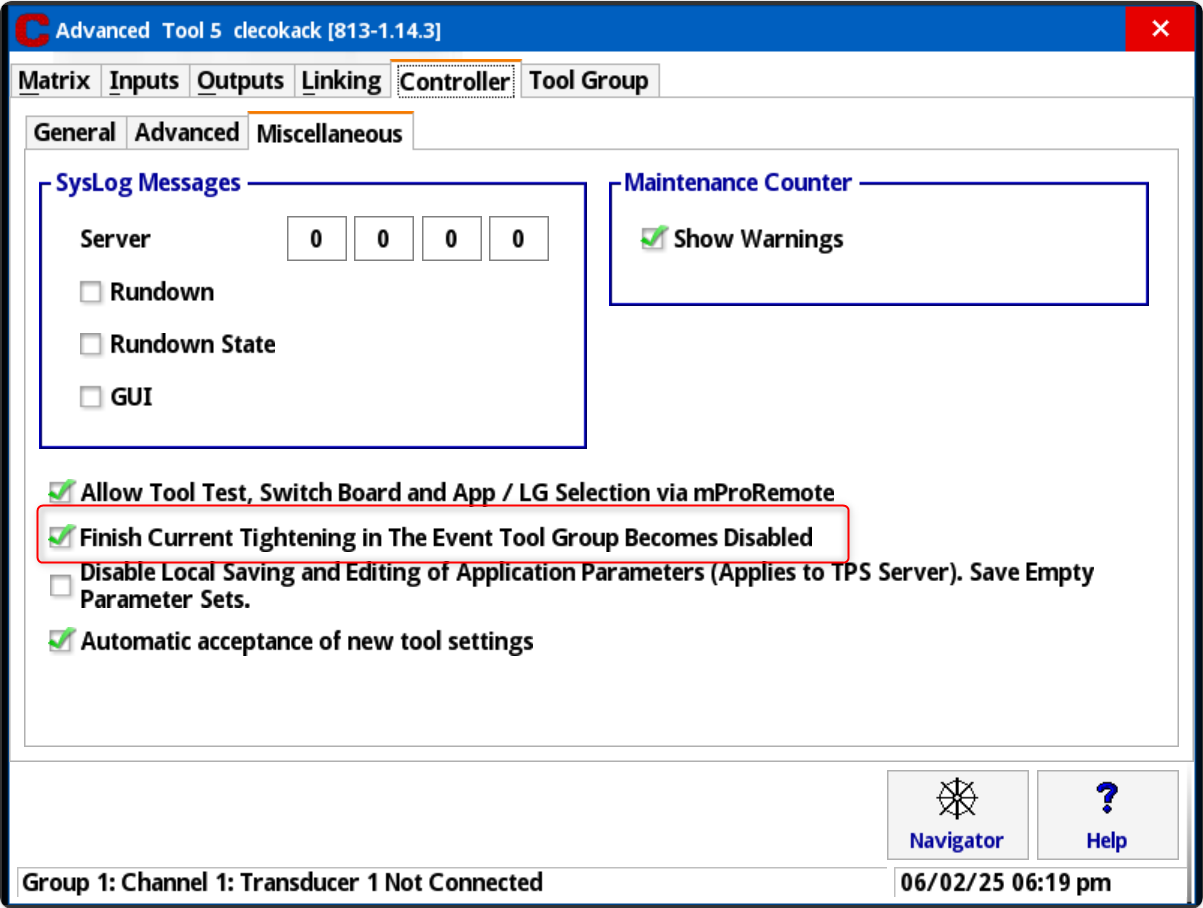
Task: Select the Linking tab
Action: pos(341,81)
